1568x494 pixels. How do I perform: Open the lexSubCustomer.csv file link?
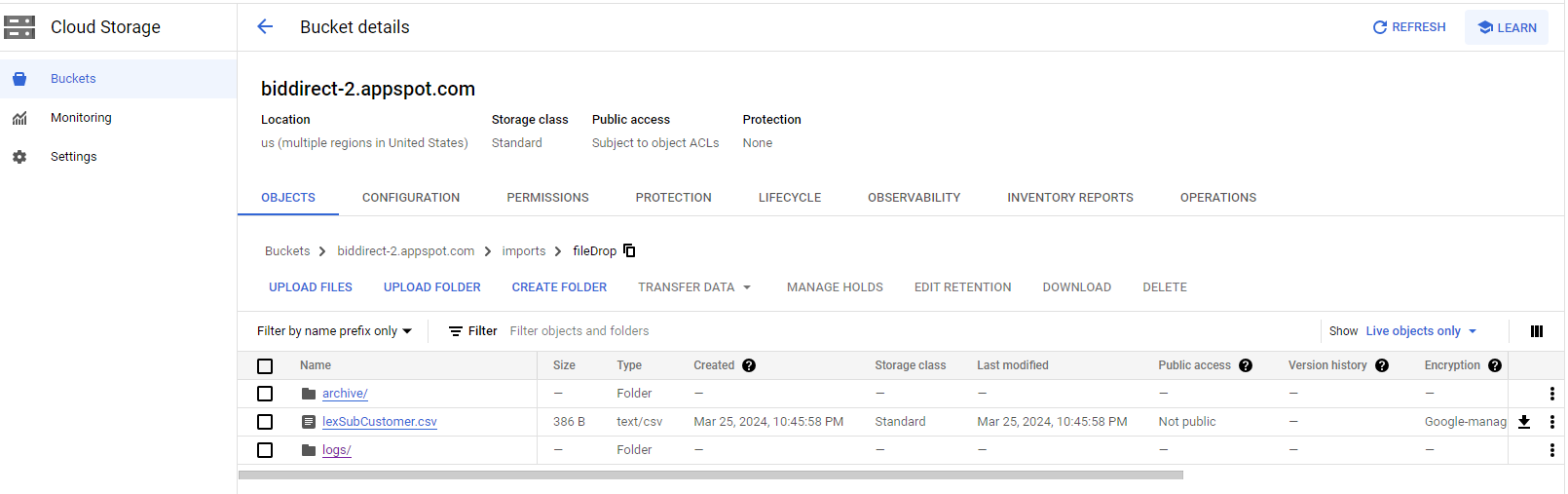[380, 422]
